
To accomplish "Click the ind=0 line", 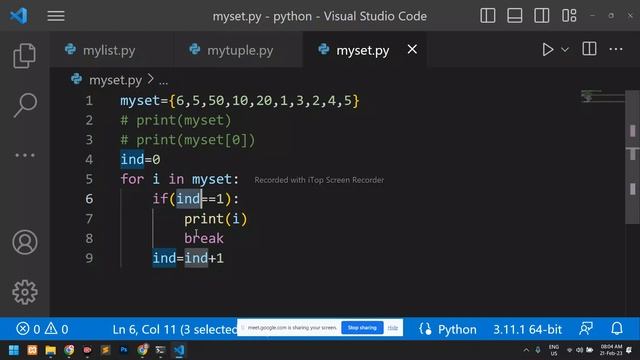I will coord(140,159).
